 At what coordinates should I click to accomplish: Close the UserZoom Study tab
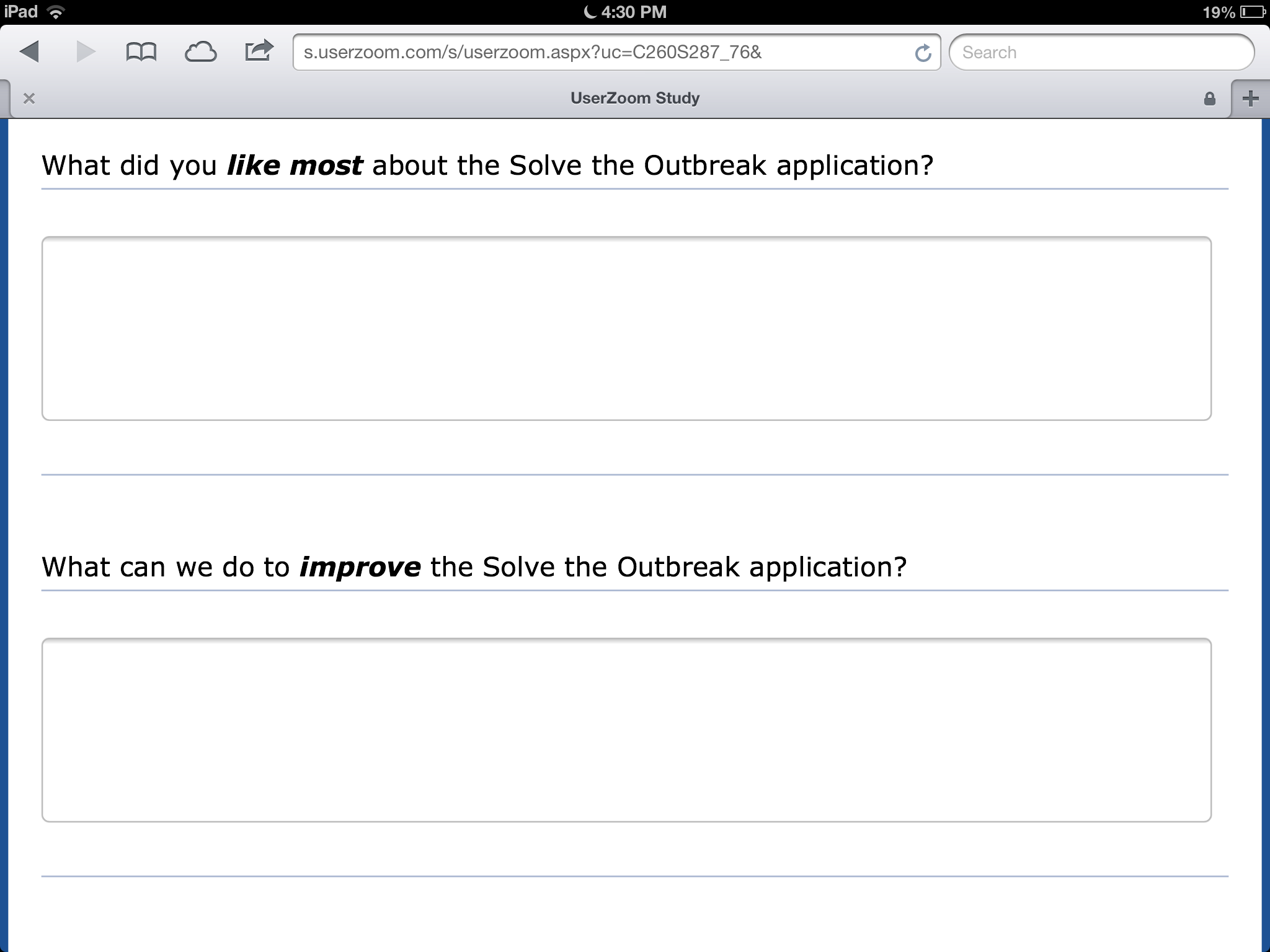pos(29,99)
